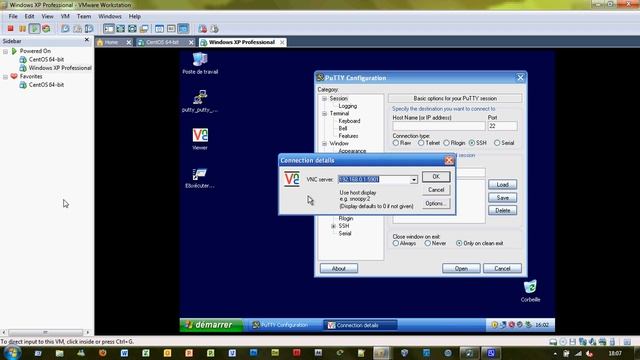Image resolution: width=640 pixels, height=360 pixels.
Task: Collapse the Session category in PuTTY
Action: [x=324, y=99]
